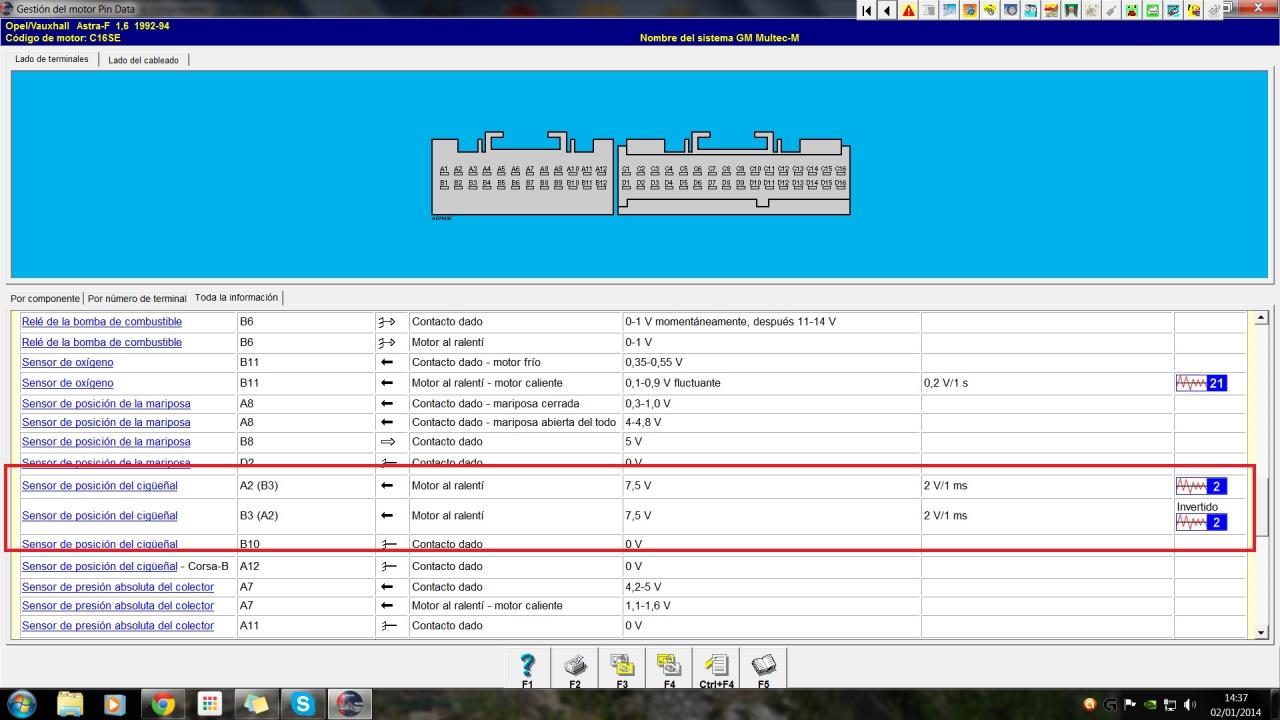Screen dimensions: 1280x720
Task: Select Por número de terminal tab
Action: [x=137, y=298]
